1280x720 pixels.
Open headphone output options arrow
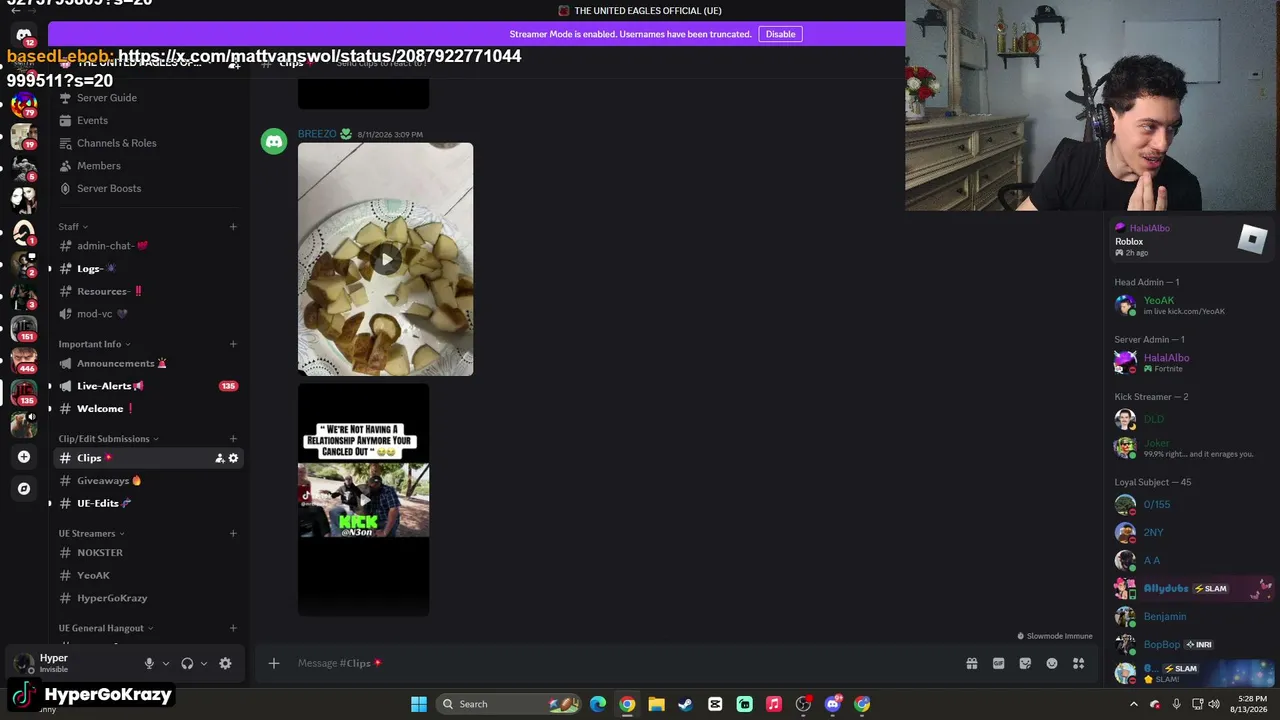203,663
